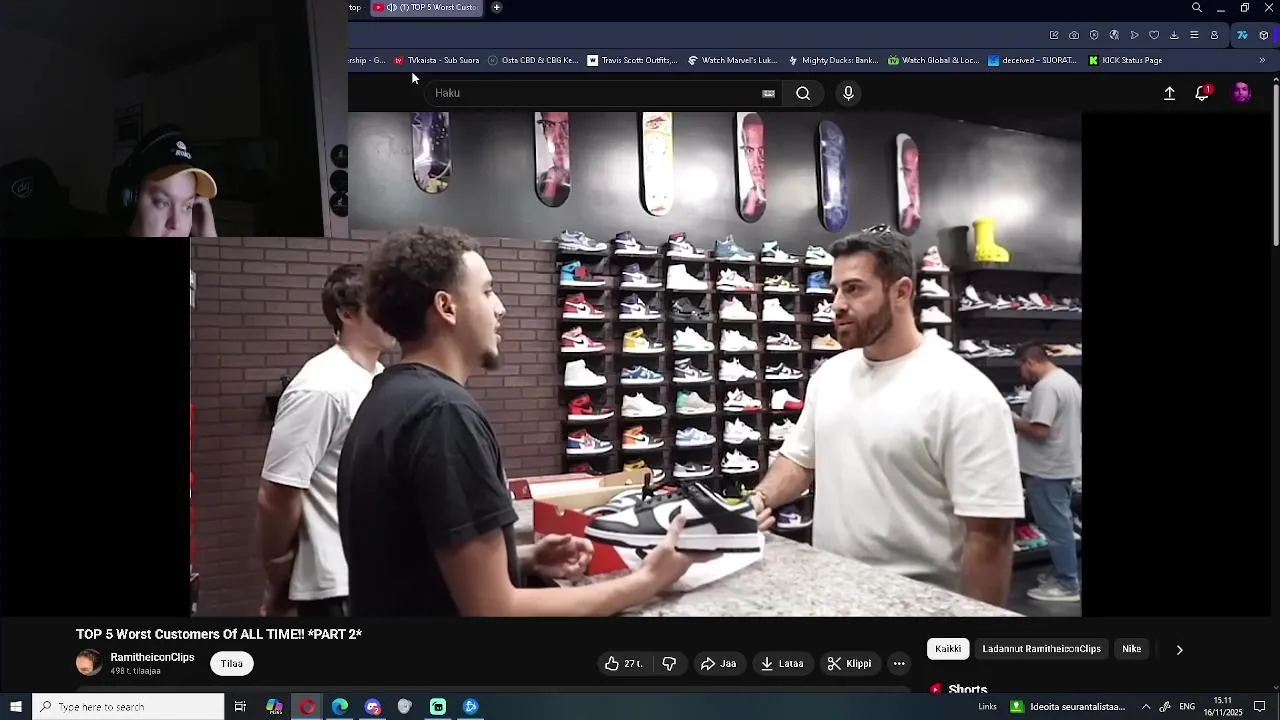
Task: Open Watch Global & Loc... bookmark
Action: tap(933, 60)
